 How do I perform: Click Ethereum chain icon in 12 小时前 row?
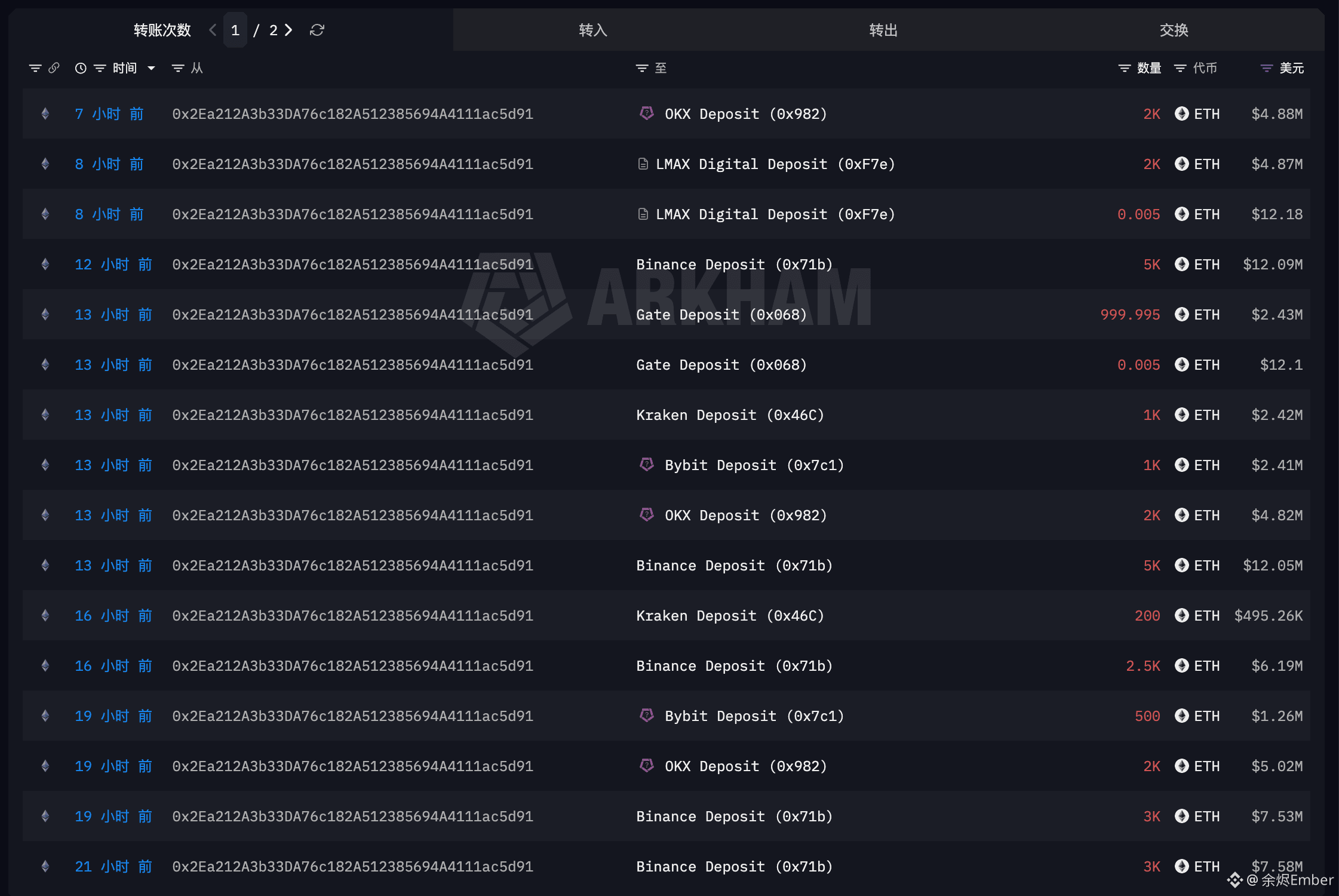point(45,264)
